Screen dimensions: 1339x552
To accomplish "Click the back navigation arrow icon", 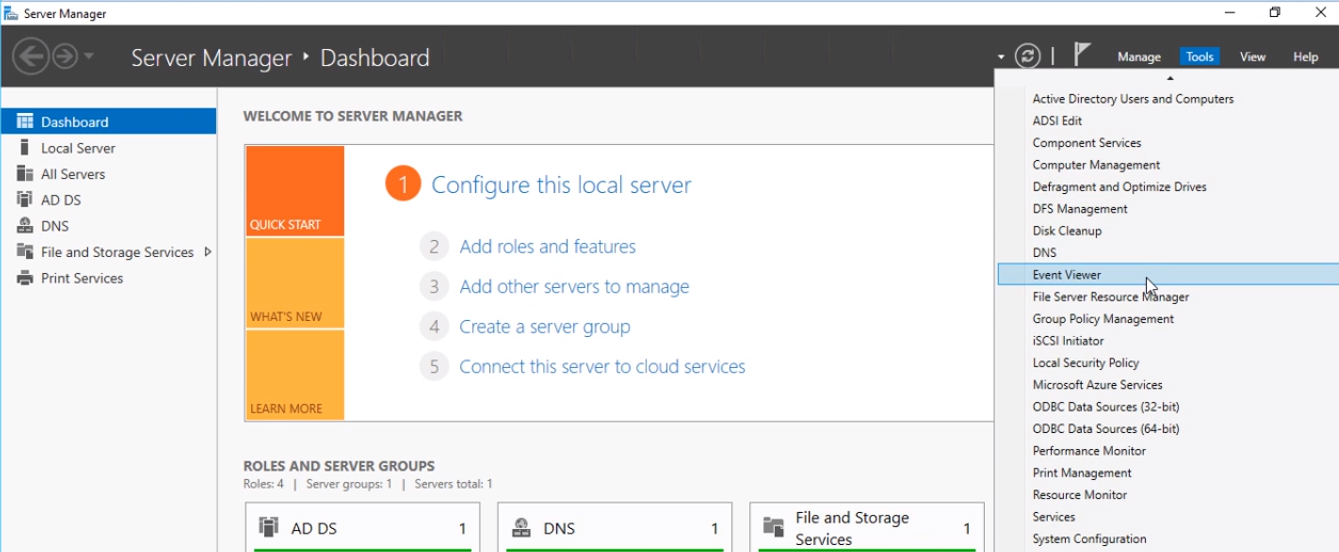I will click(30, 57).
